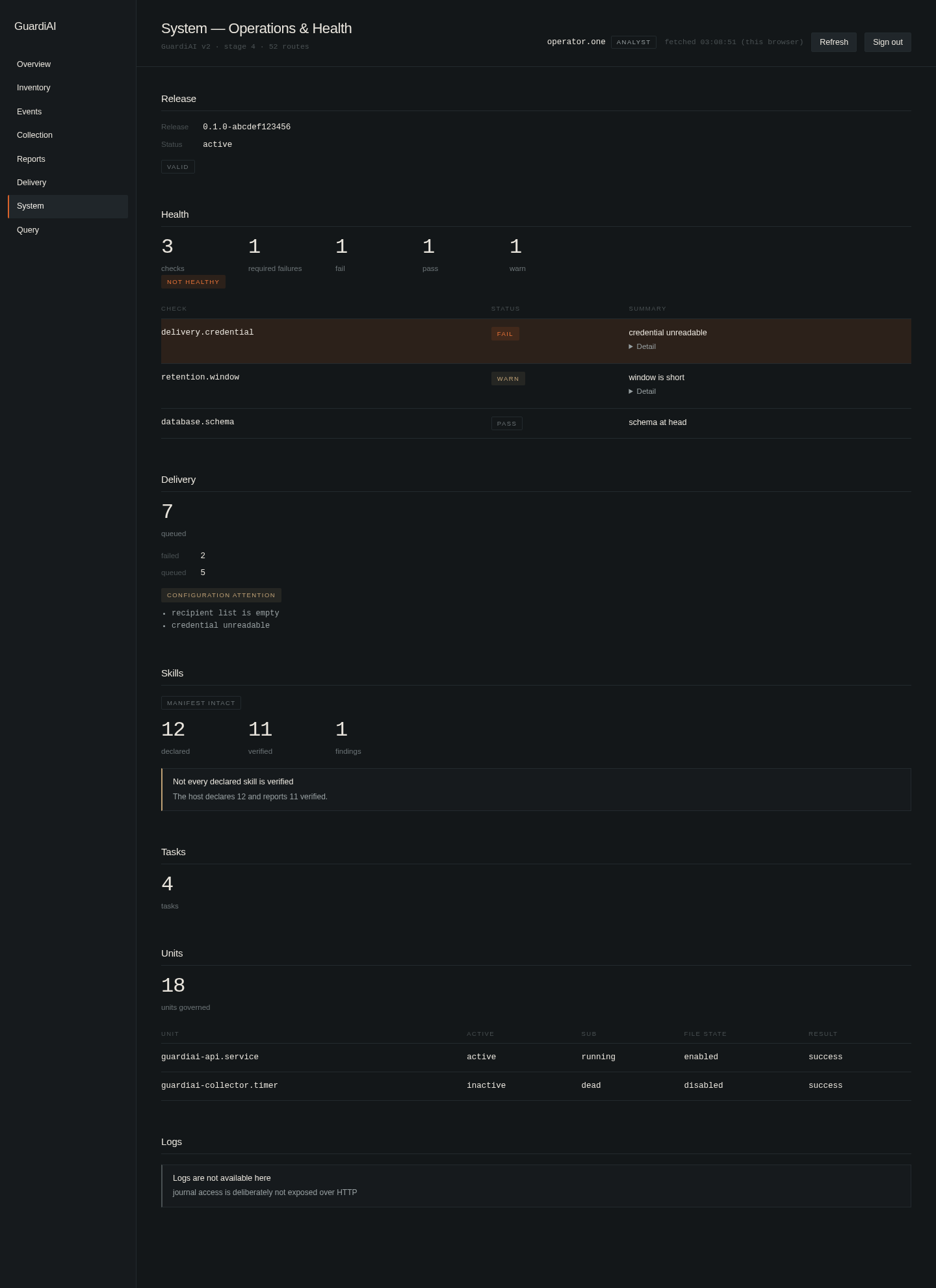The width and height of the screenshot is (936, 1288).
Task: Click the PASS status badge
Action: [506, 424]
